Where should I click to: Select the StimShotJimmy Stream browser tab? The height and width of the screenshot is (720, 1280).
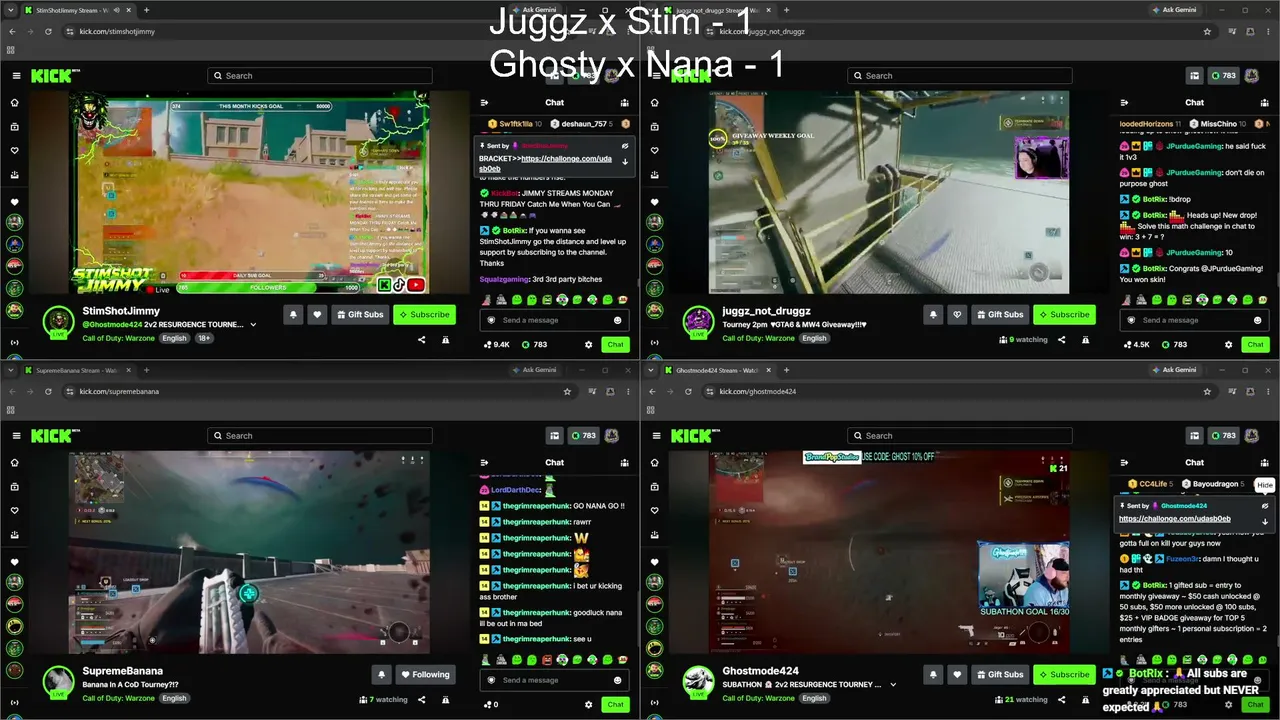(78, 10)
